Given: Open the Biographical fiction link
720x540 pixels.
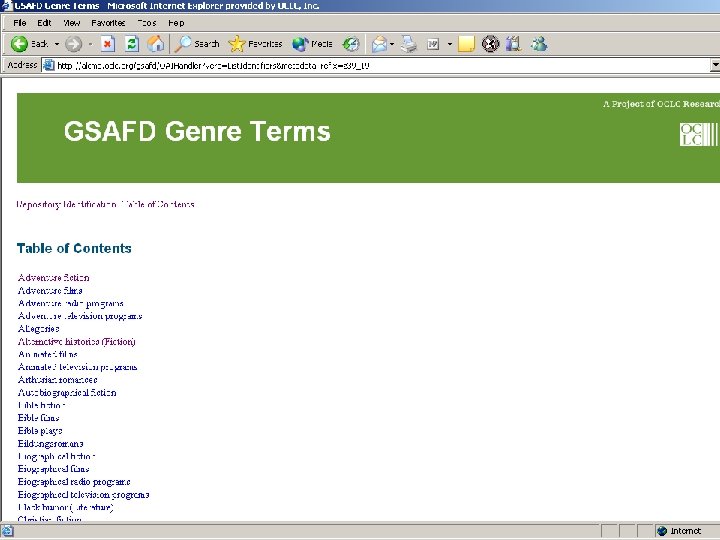Looking at the screenshot, I should point(56,456).
